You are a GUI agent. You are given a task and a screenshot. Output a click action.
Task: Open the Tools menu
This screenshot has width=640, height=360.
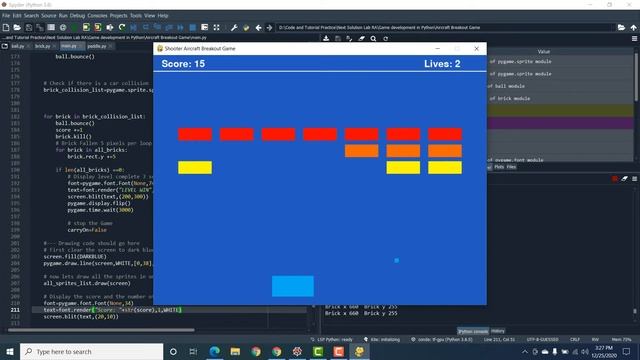tap(136, 16)
